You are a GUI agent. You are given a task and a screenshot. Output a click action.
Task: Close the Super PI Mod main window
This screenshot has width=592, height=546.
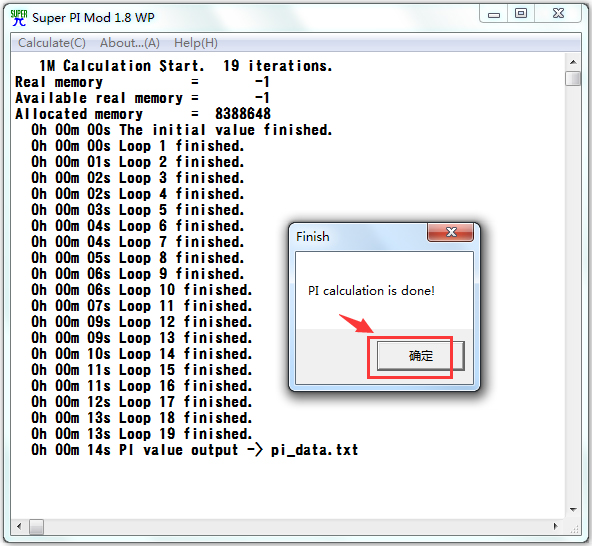[558, 14]
